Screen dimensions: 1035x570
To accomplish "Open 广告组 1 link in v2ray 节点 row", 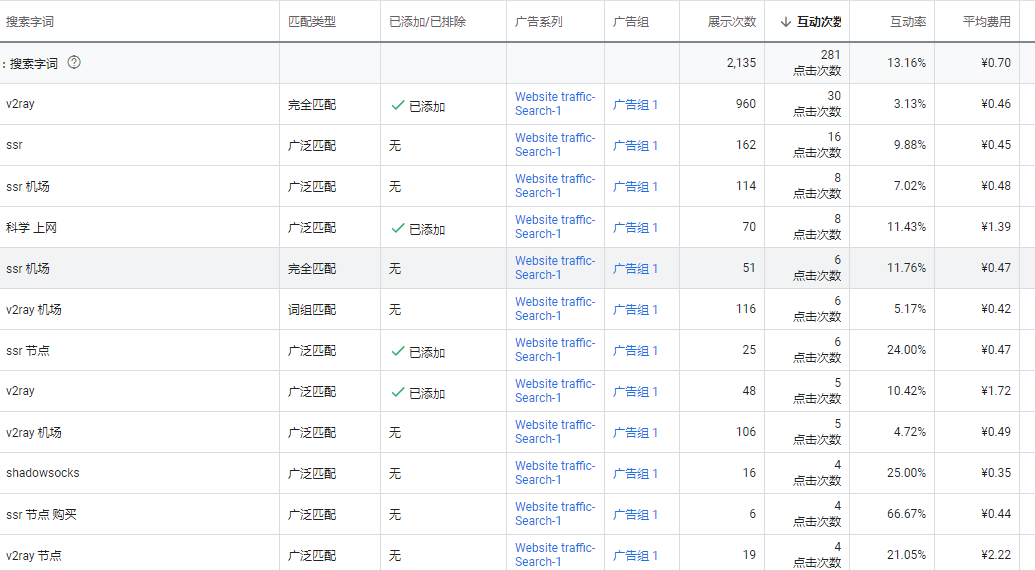I will [x=636, y=555].
